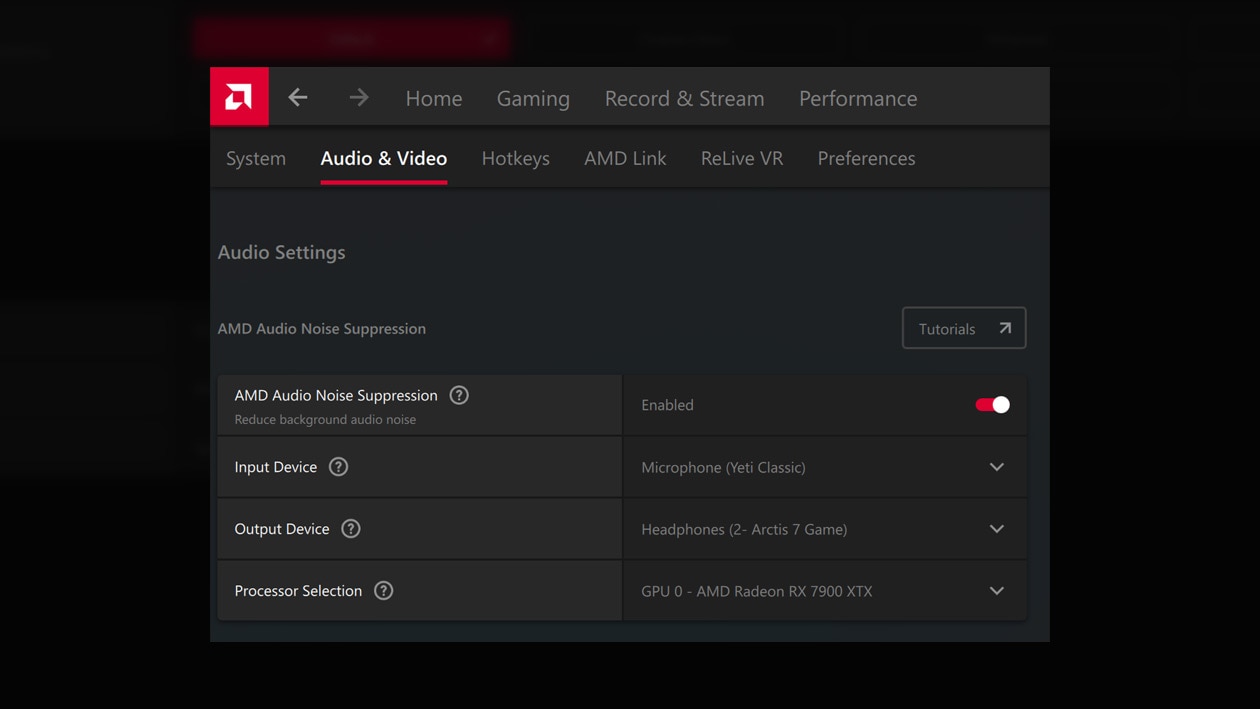Expand the Input Device dropdown chevron
This screenshot has width=1260, height=709.
997,467
